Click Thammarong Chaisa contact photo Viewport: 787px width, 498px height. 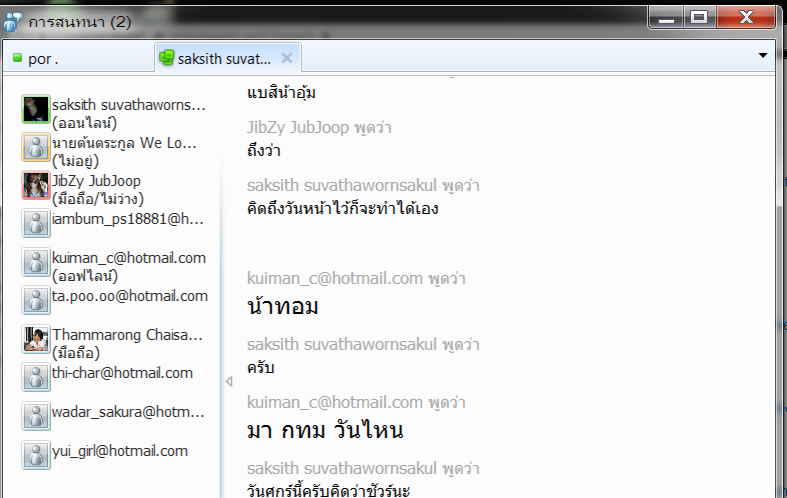36,340
